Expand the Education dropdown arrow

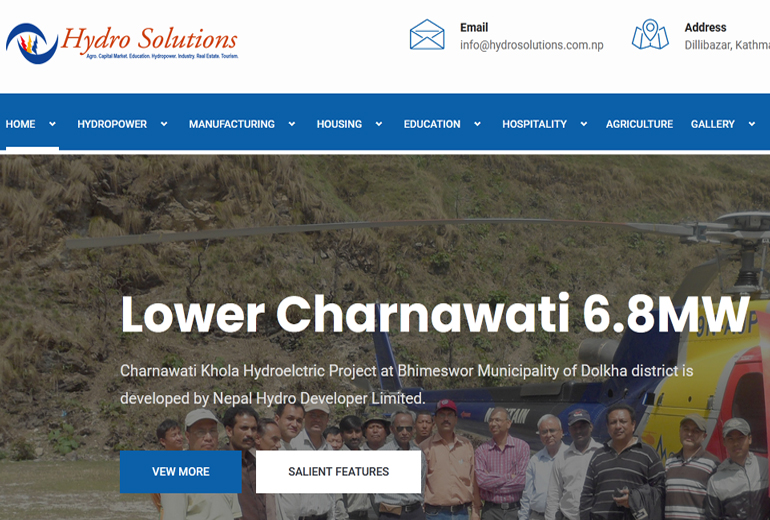click(477, 124)
